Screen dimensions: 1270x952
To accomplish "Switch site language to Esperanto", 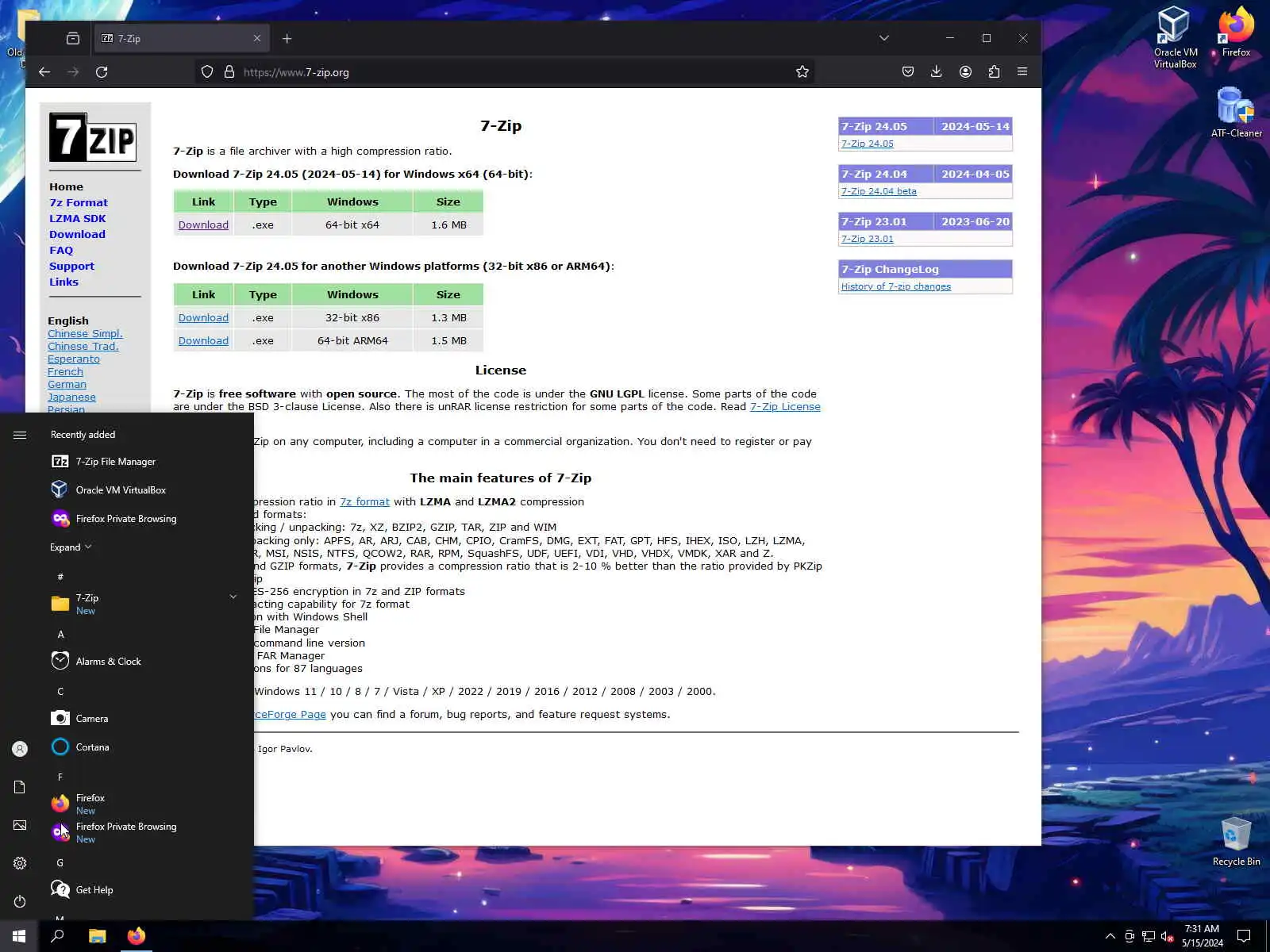I will pos(74,359).
